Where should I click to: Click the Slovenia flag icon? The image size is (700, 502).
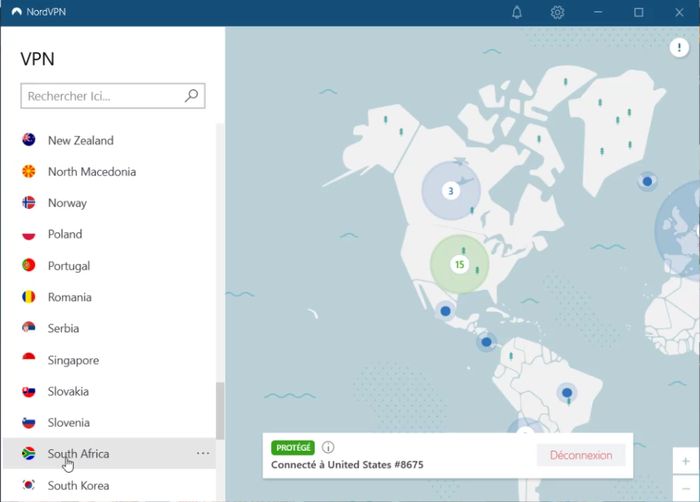click(29, 423)
